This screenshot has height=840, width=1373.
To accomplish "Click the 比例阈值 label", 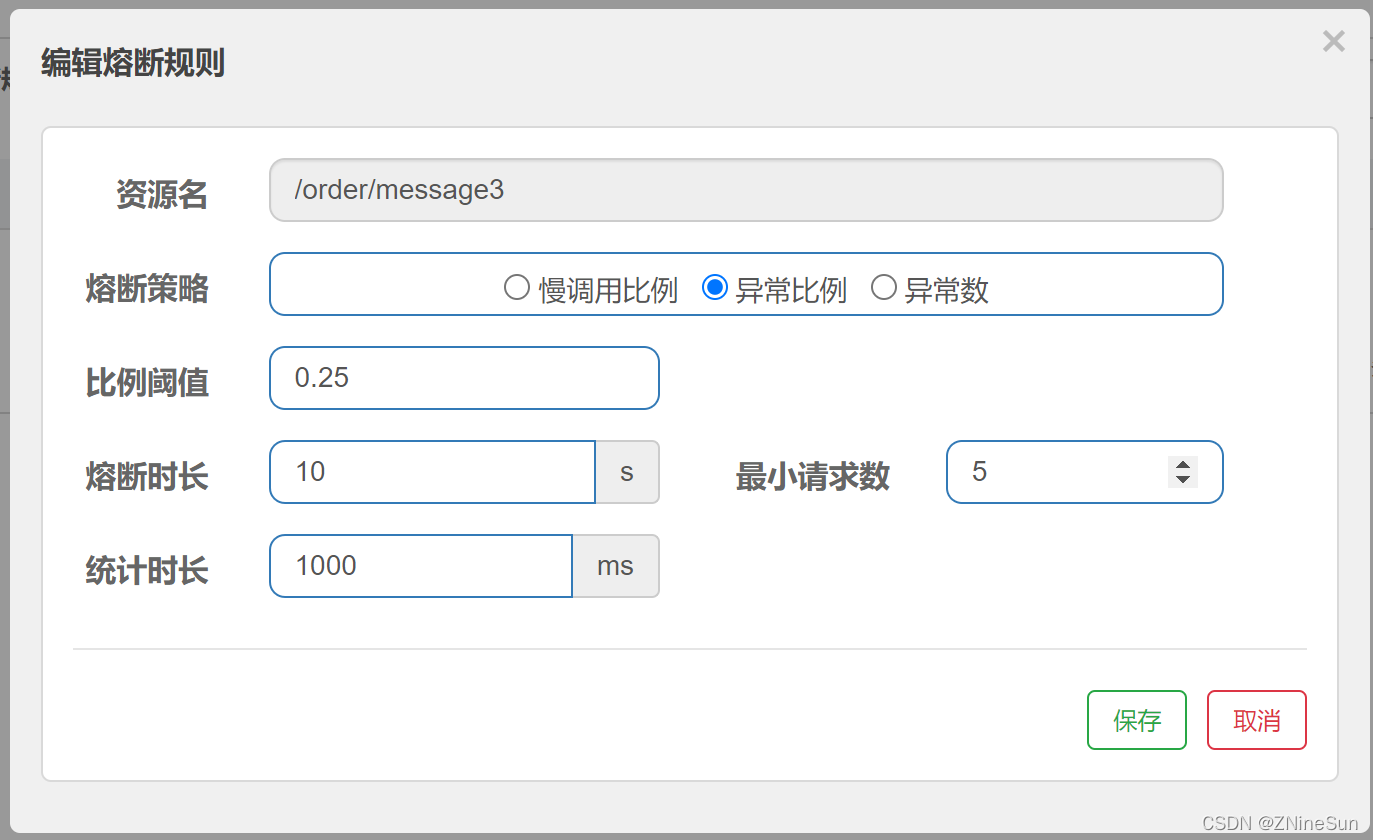I will click(x=147, y=383).
